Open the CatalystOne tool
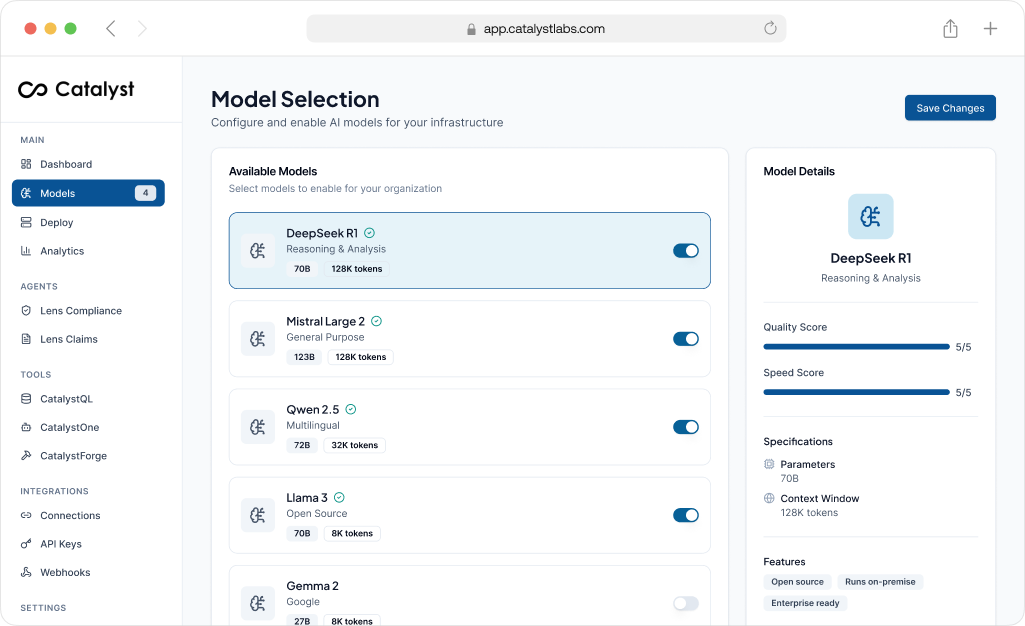The image size is (1025, 626). pos(88,427)
